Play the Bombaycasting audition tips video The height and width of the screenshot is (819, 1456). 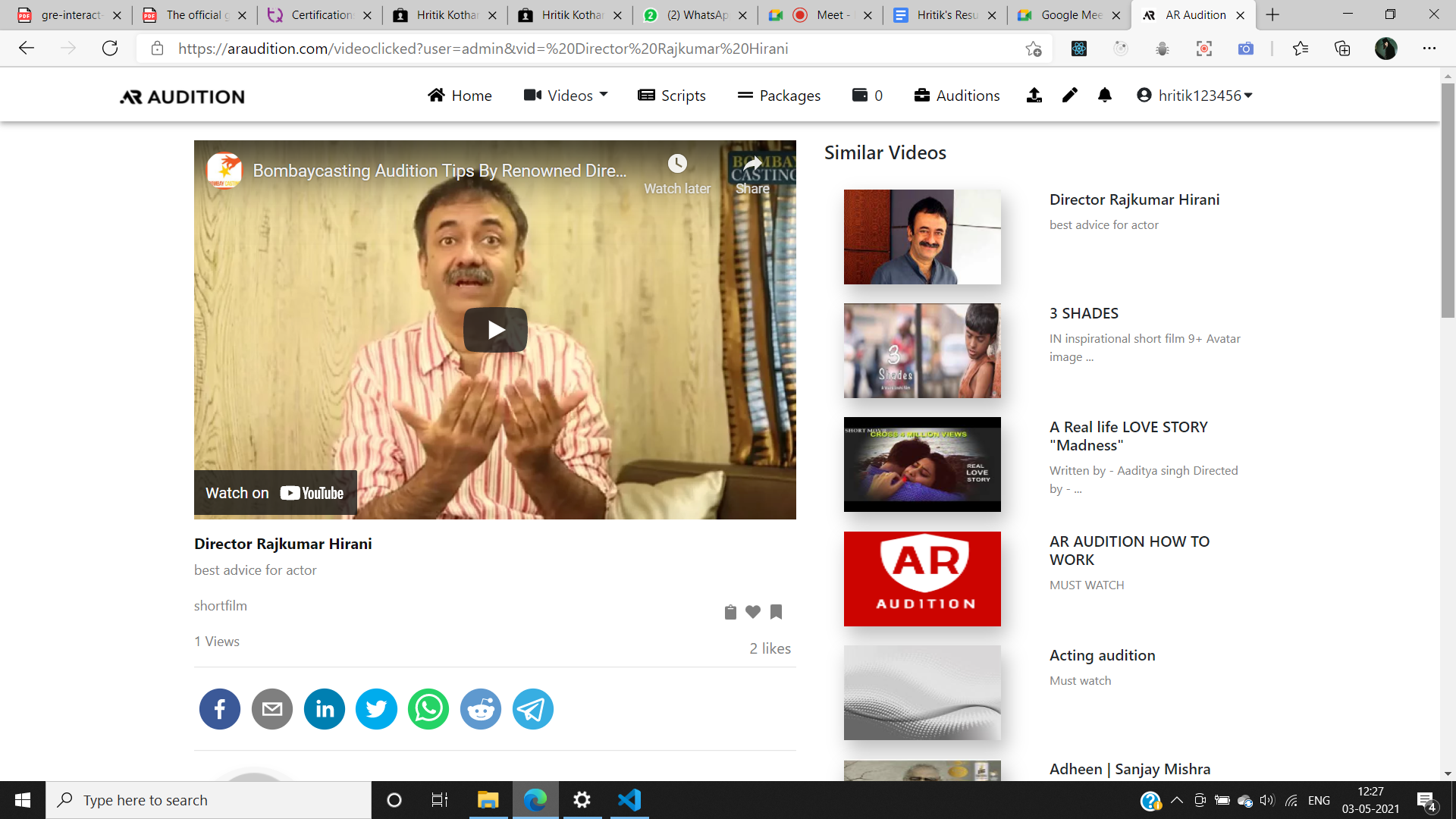(x=495, y=330)
